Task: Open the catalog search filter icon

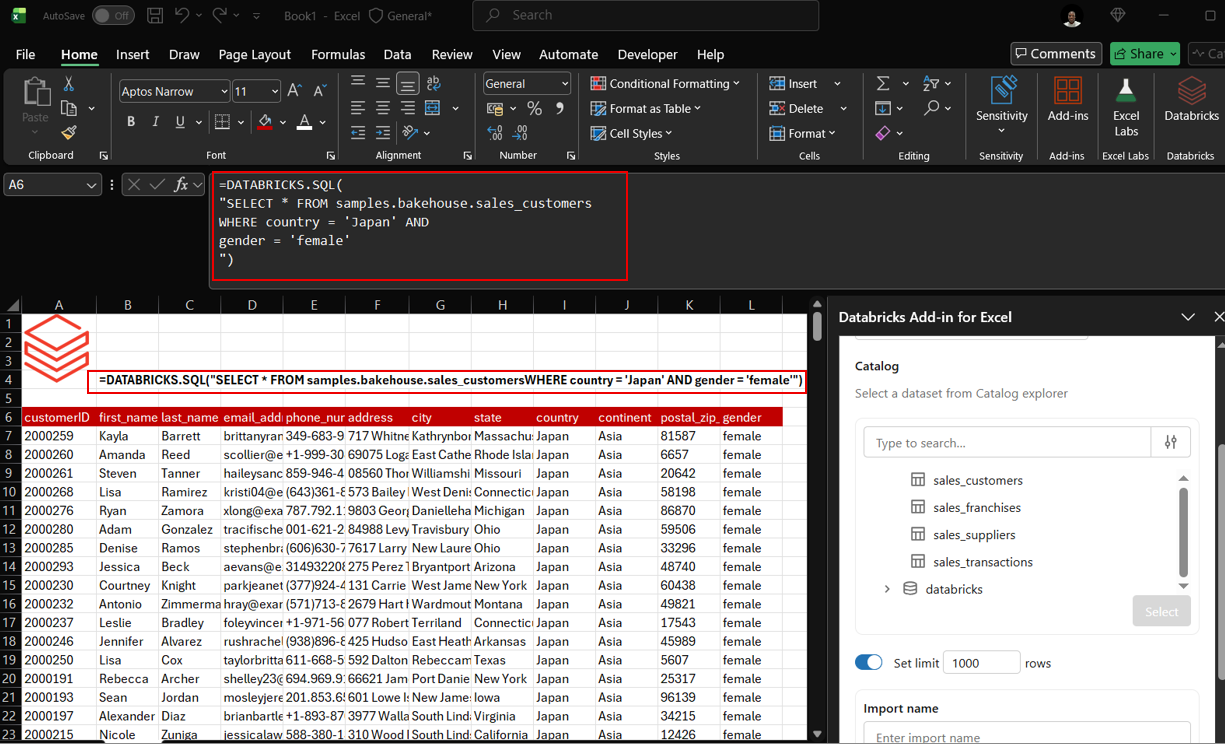Action: point(1171,442)
